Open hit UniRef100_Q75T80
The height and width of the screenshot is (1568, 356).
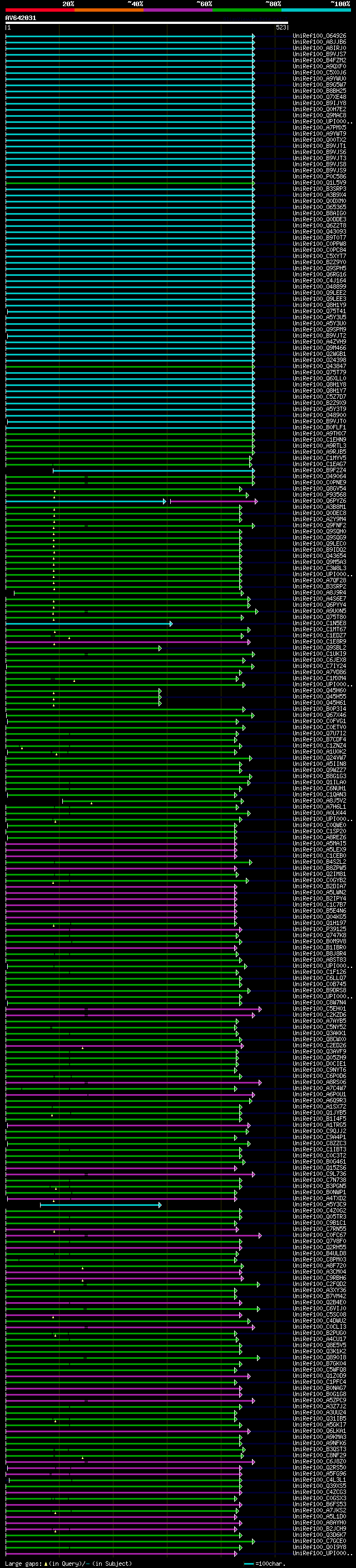tap(319, 617)
